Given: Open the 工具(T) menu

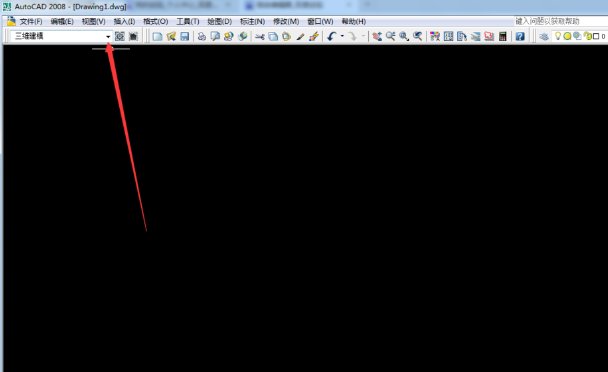Looking at the screenshot, I should (x=188, y=21).
